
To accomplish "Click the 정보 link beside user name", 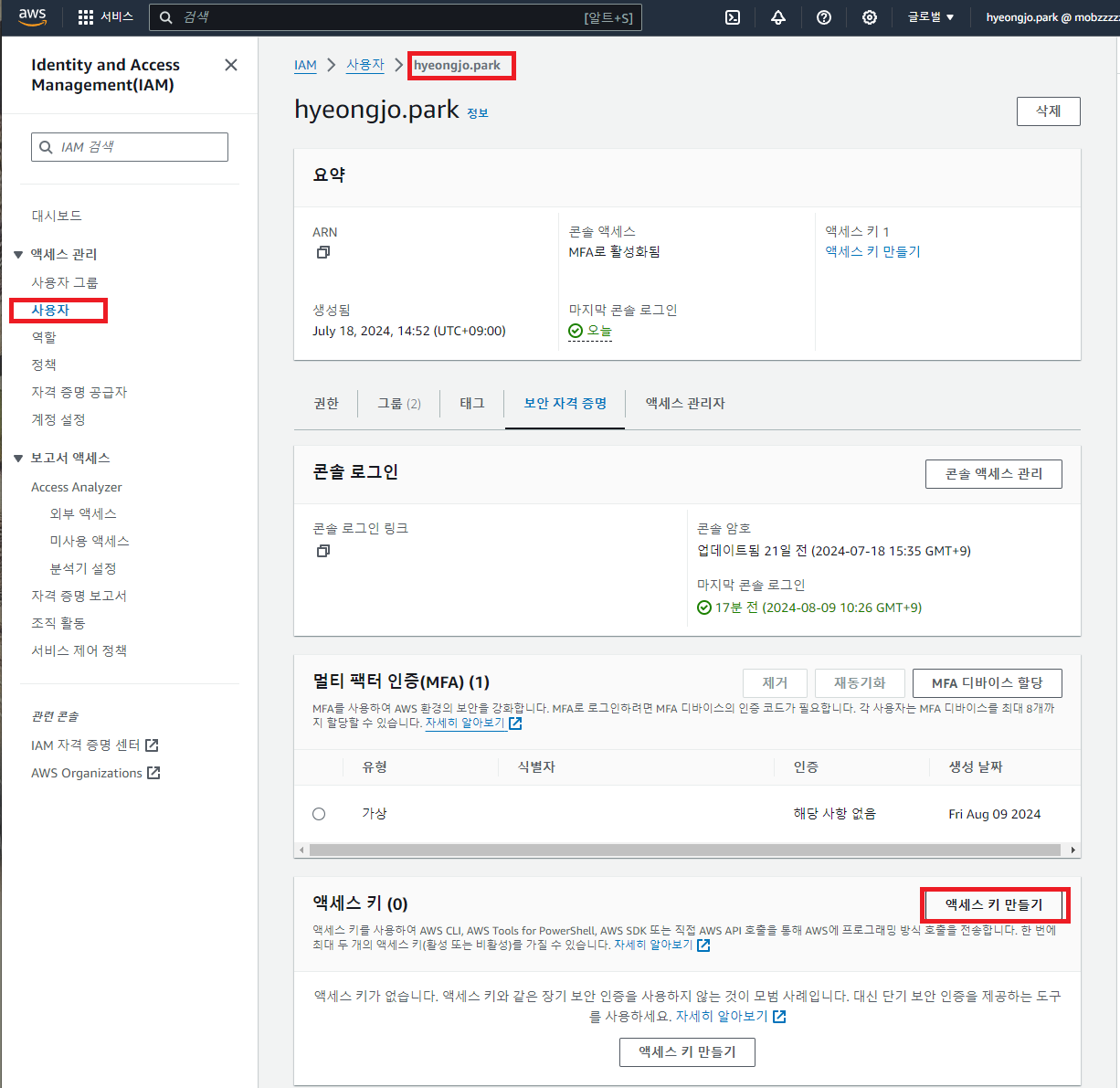I will click(478, 113).
